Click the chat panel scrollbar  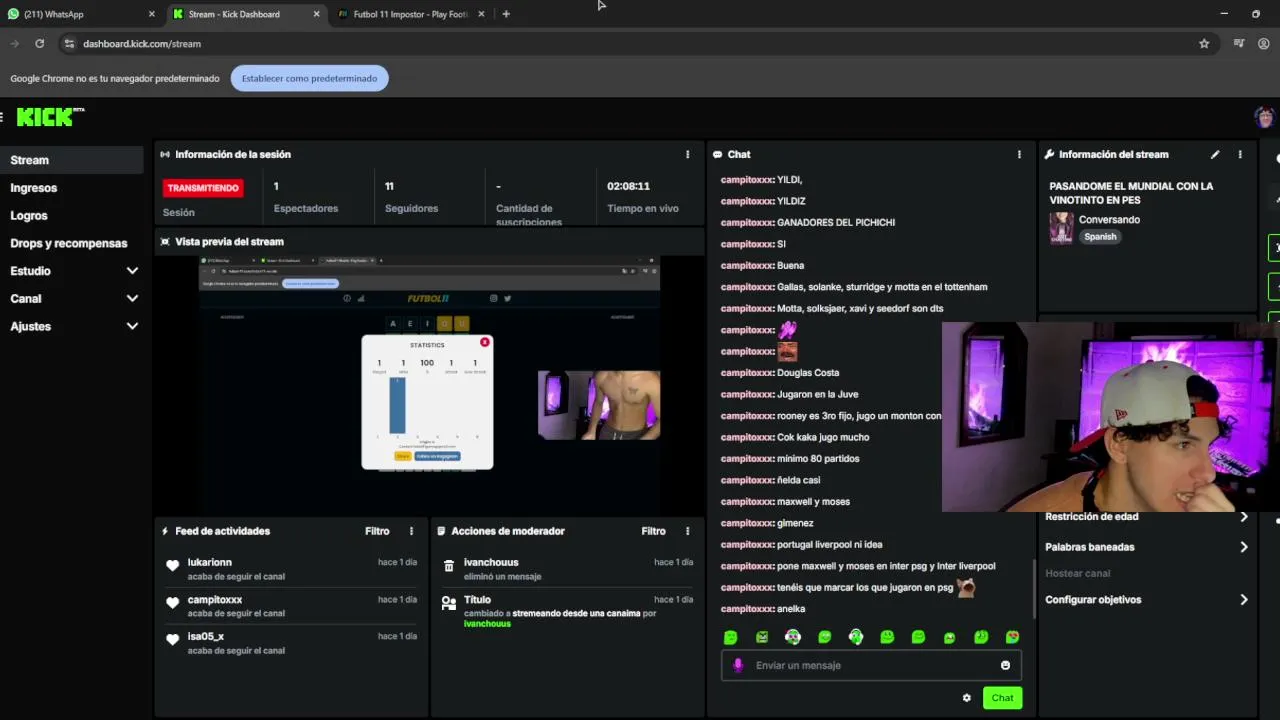pyautogui.click(x=1034, y=588)
